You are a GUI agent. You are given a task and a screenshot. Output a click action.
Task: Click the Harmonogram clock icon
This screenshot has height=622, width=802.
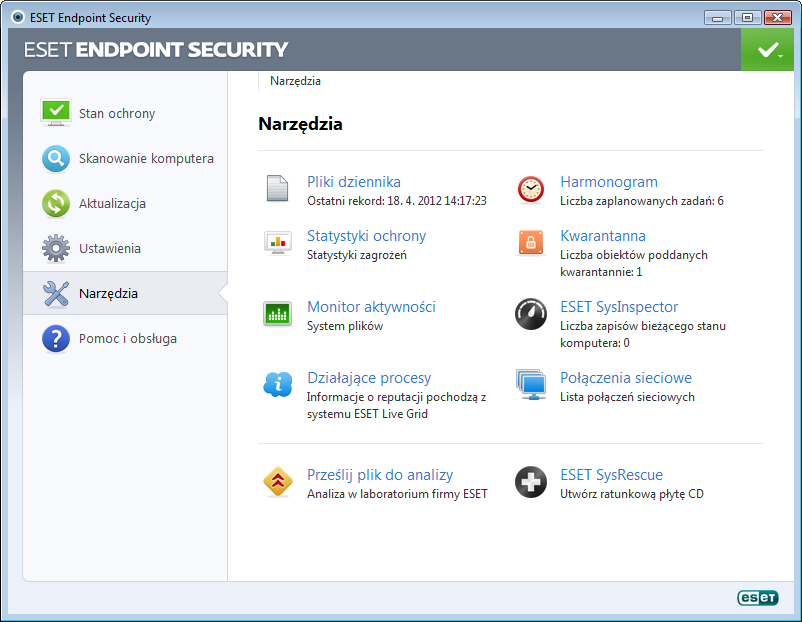[531, 189]
